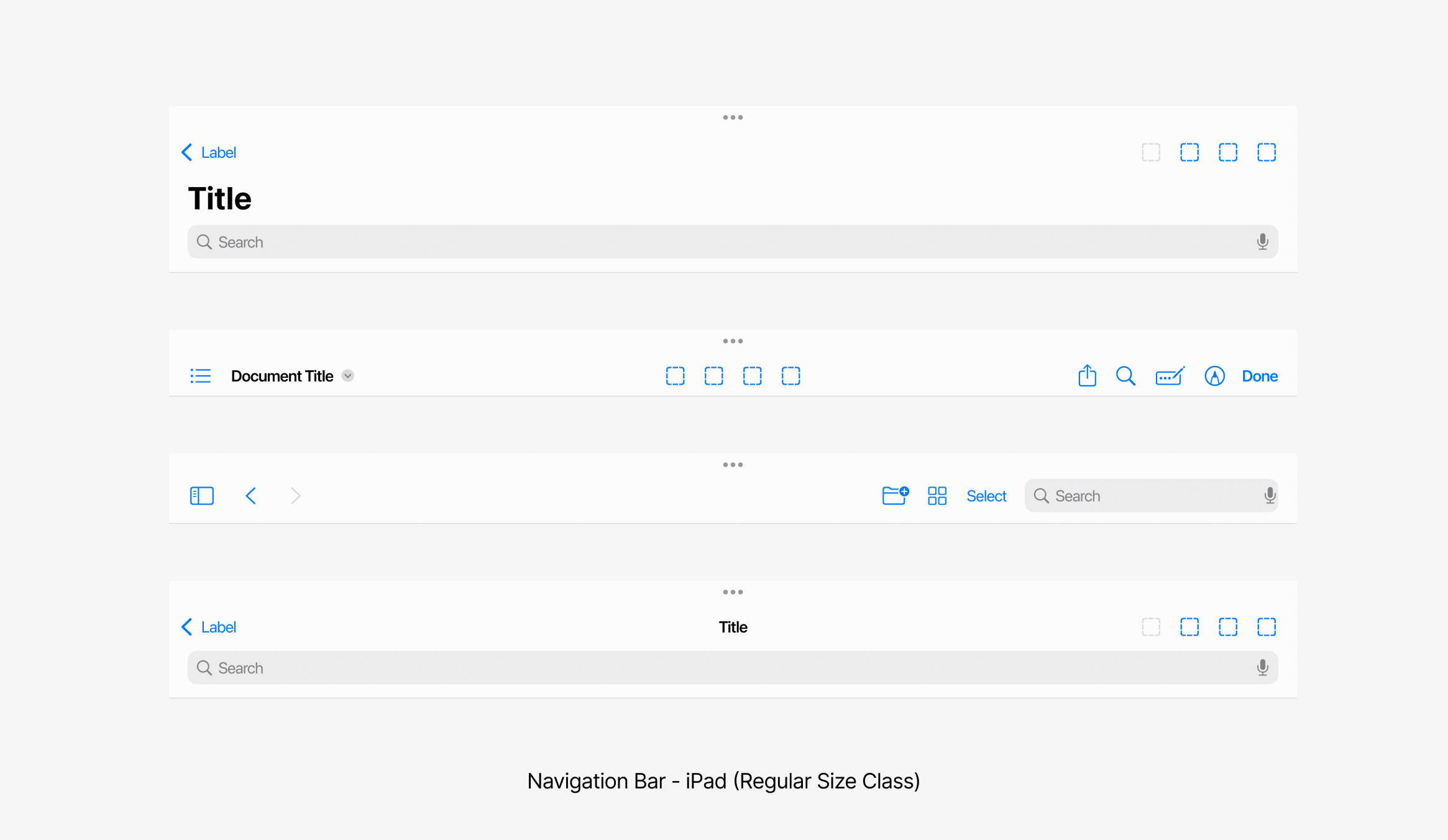Open three-dot menu above large Title bar

(733, 117)
